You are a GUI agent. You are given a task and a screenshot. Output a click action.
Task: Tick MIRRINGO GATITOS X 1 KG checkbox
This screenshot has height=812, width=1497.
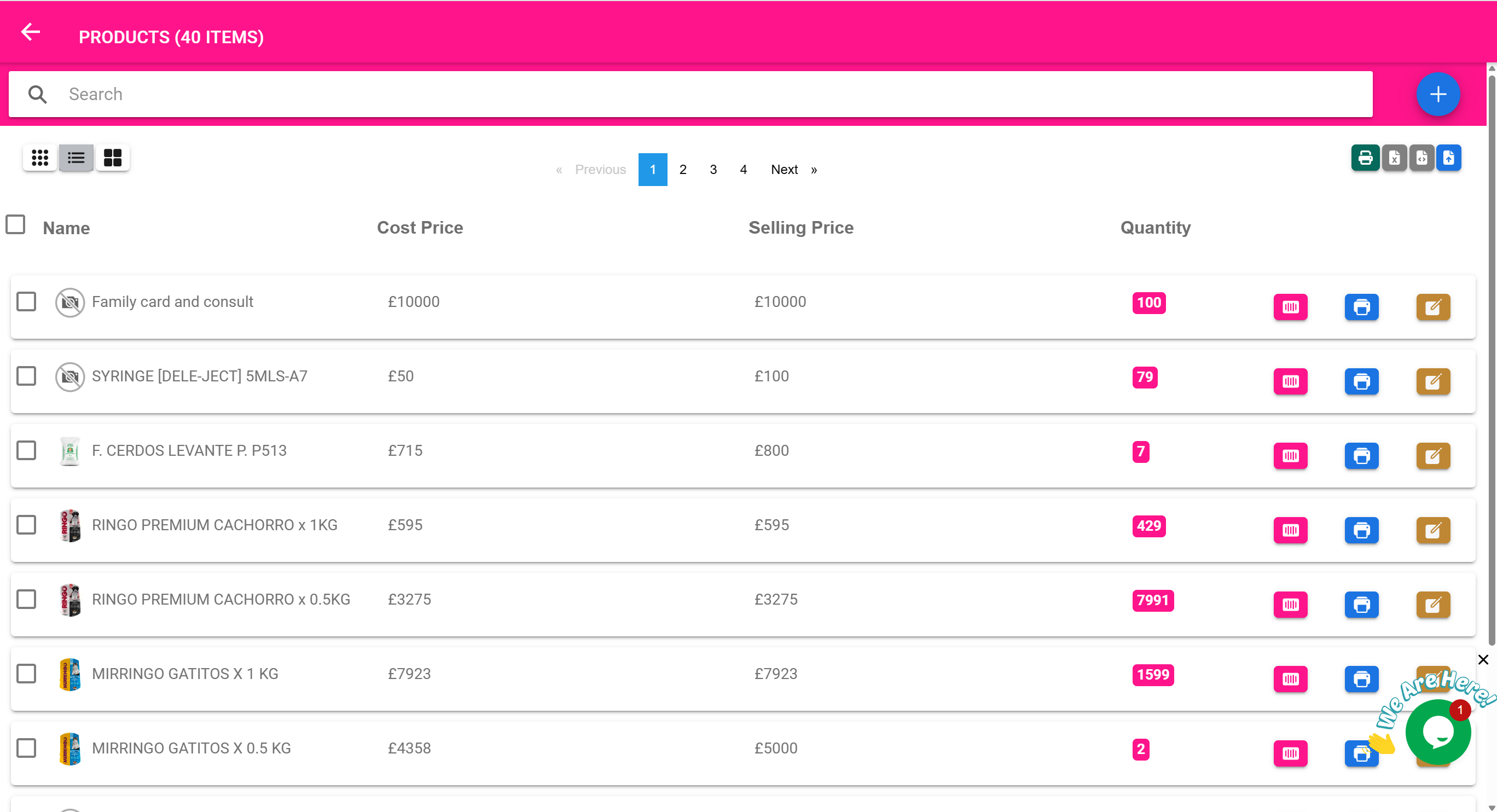tap(26, 674)
